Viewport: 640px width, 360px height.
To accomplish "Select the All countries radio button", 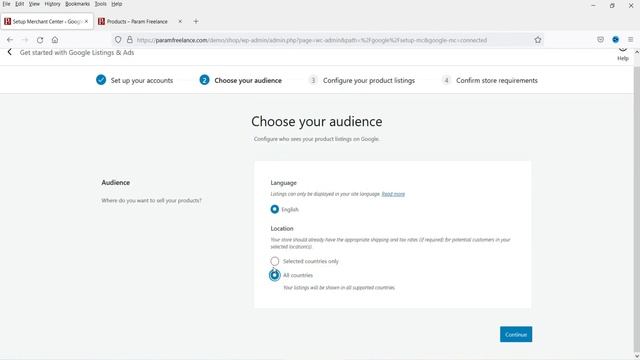I will click(x=275, y=275).
